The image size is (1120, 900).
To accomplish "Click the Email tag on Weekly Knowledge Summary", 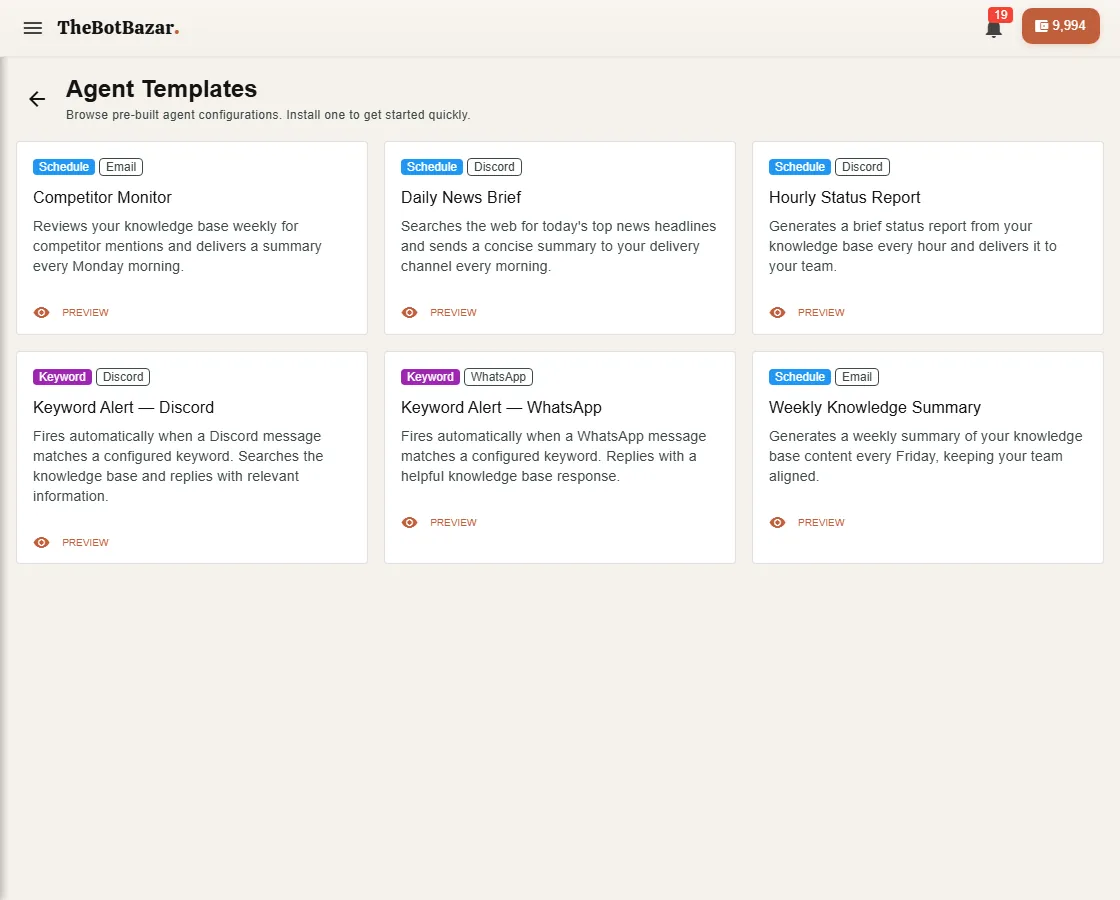I will (x=856, y=376).
